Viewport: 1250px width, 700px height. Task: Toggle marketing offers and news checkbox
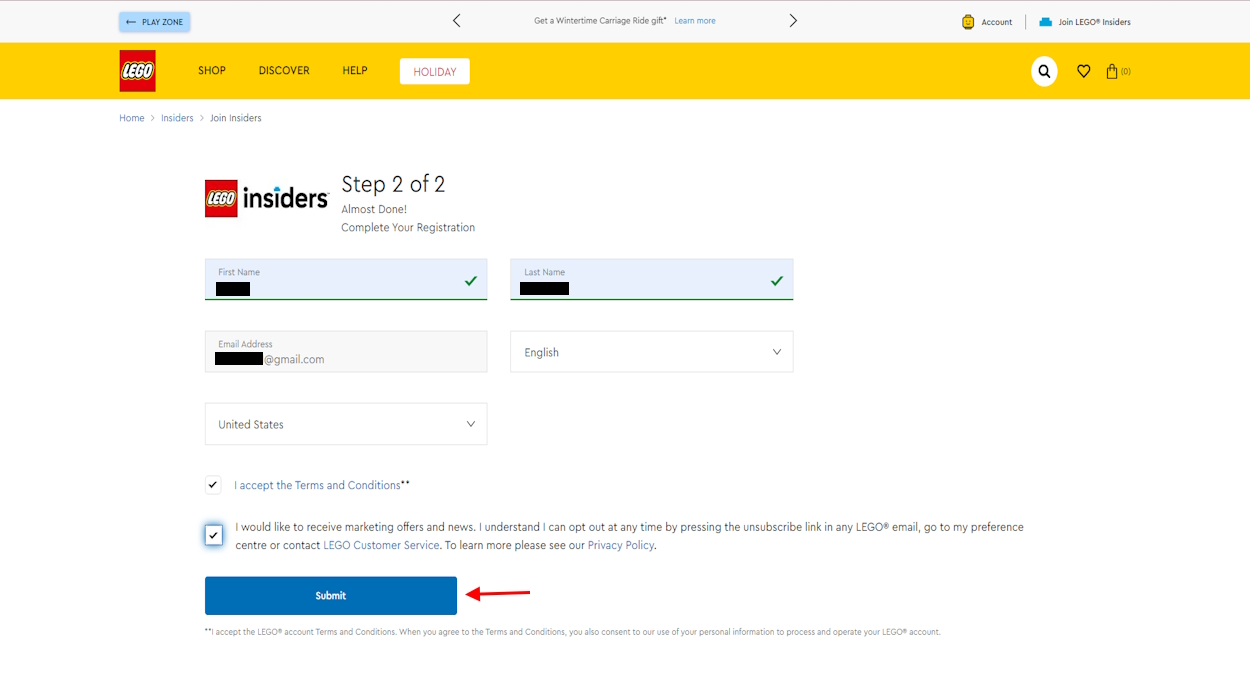[x=214, y=535]
